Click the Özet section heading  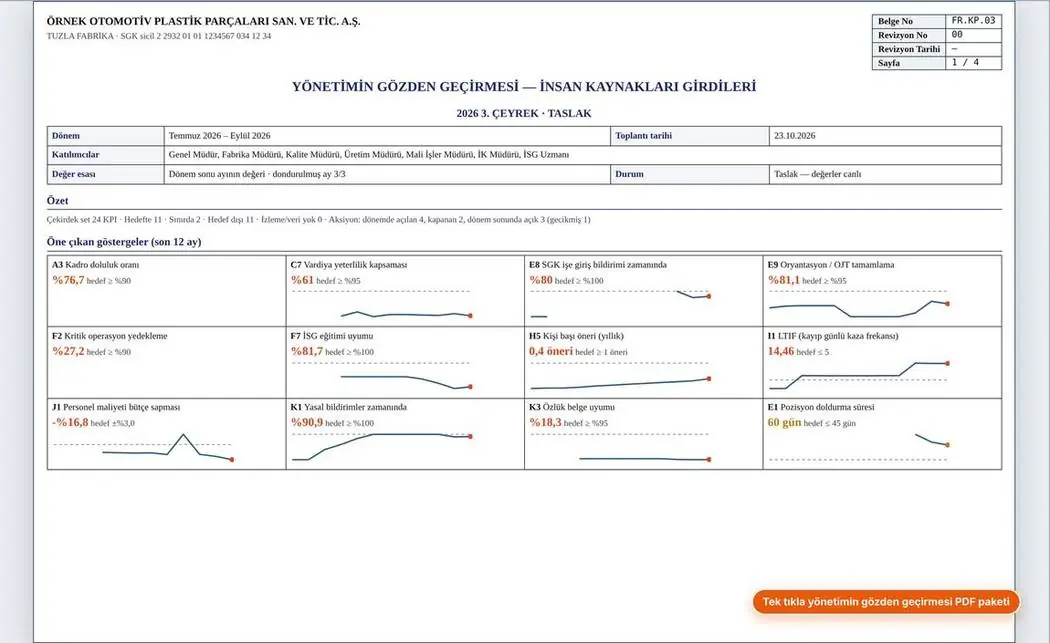[58, 201]
